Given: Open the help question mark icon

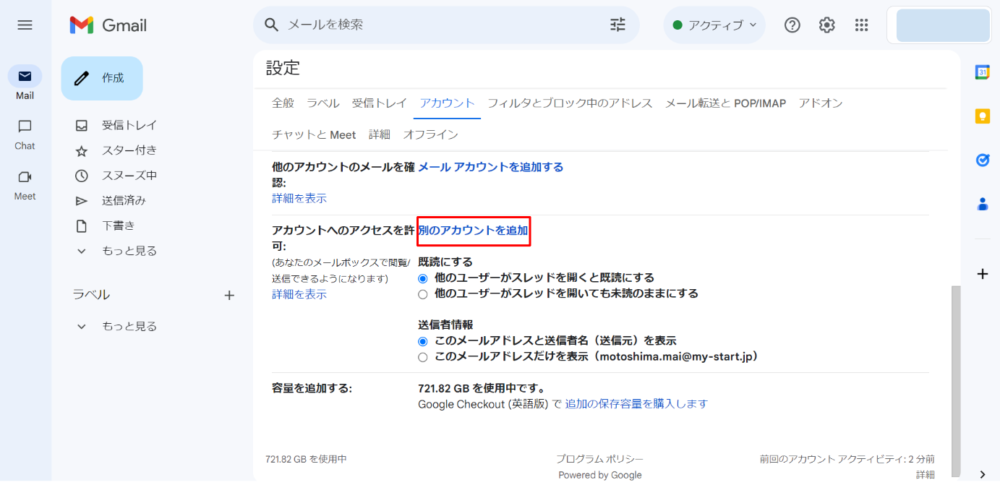Looking at the screenshot, I should [x=792, y=25].
